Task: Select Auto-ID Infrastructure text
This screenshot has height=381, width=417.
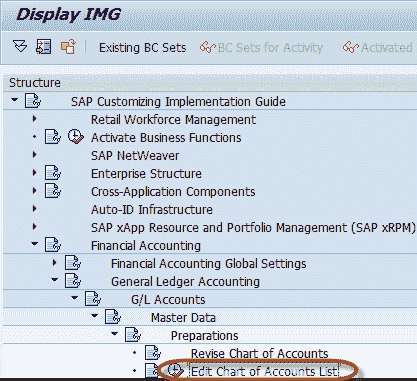Action: click(x=152, y=209)
